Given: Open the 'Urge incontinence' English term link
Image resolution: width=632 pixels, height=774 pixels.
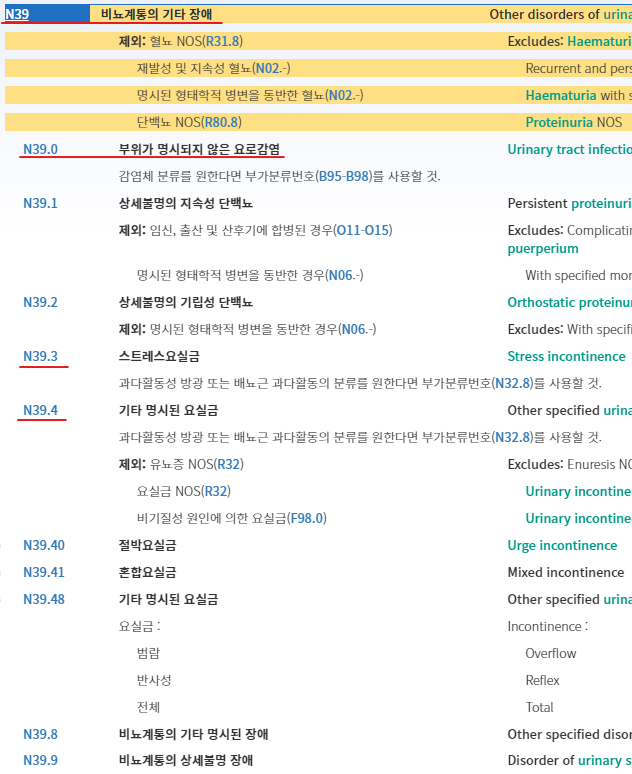Looking at the screenshot, I should coord(562,545).
